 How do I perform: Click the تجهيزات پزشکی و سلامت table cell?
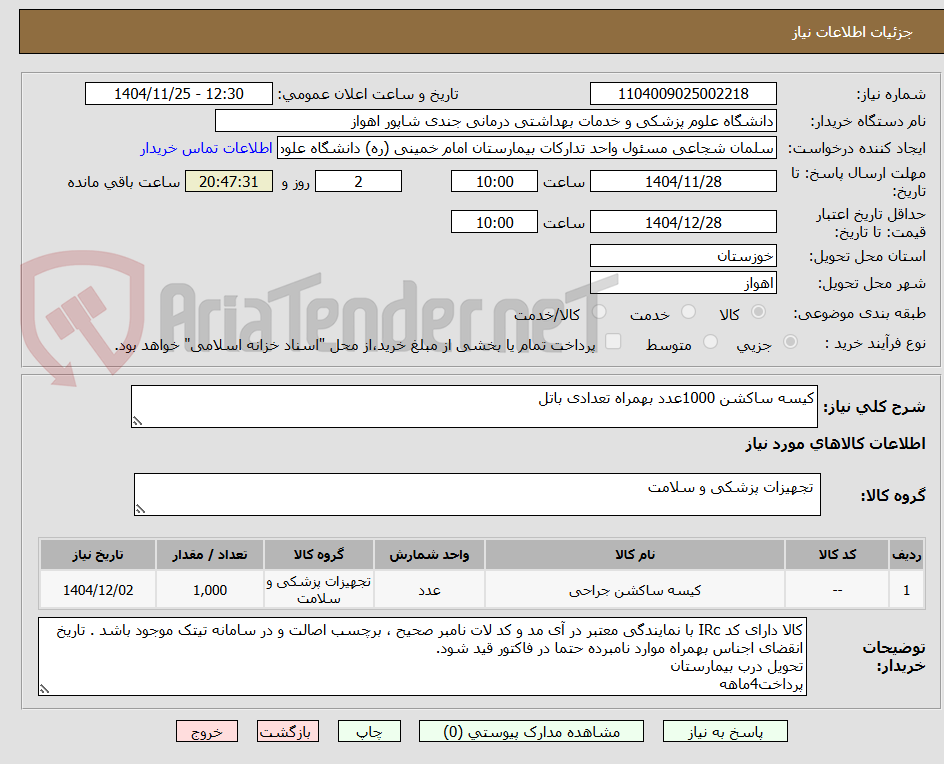click(318, 590)
